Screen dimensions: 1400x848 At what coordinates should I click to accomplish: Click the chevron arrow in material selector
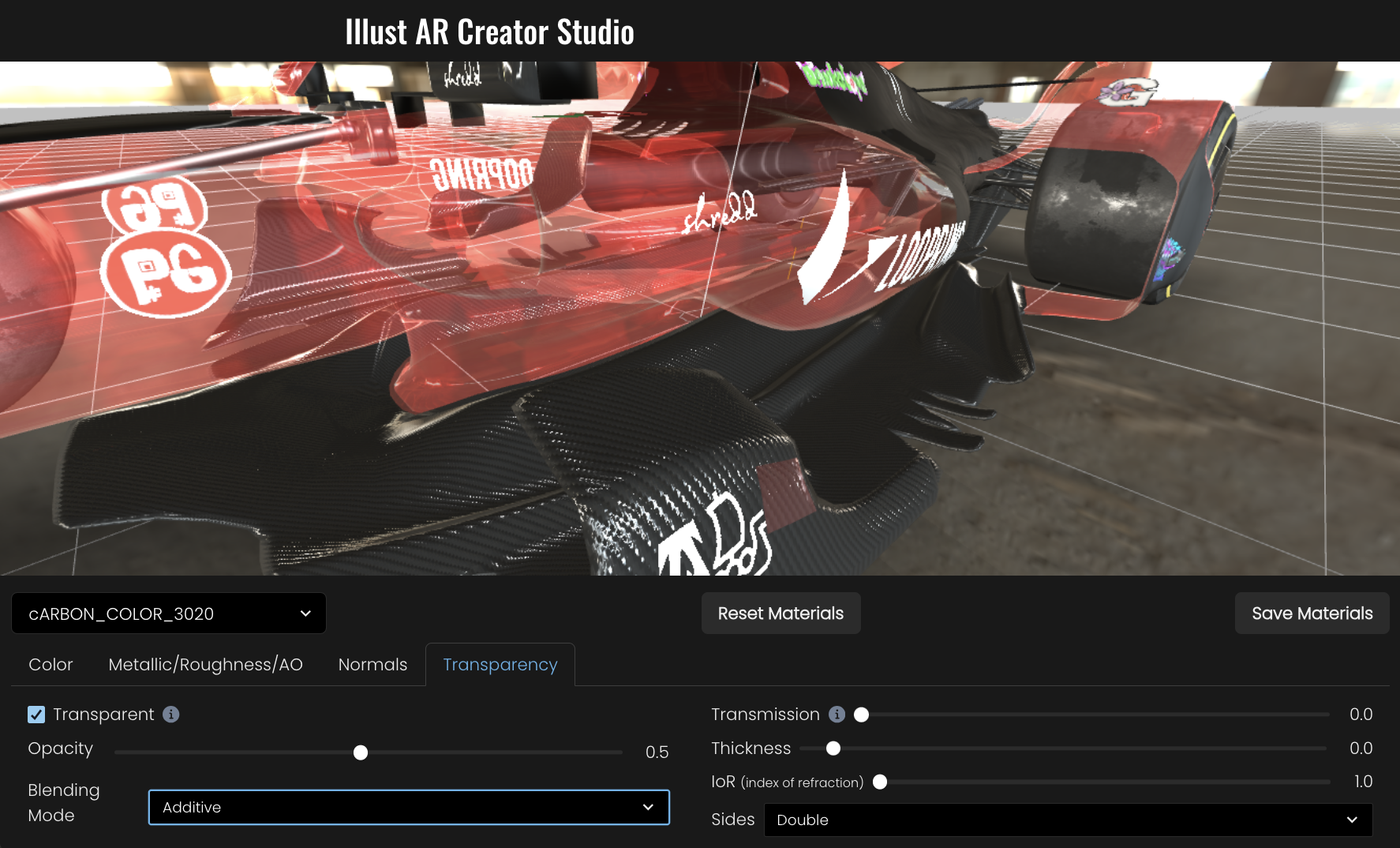point(305,613)
